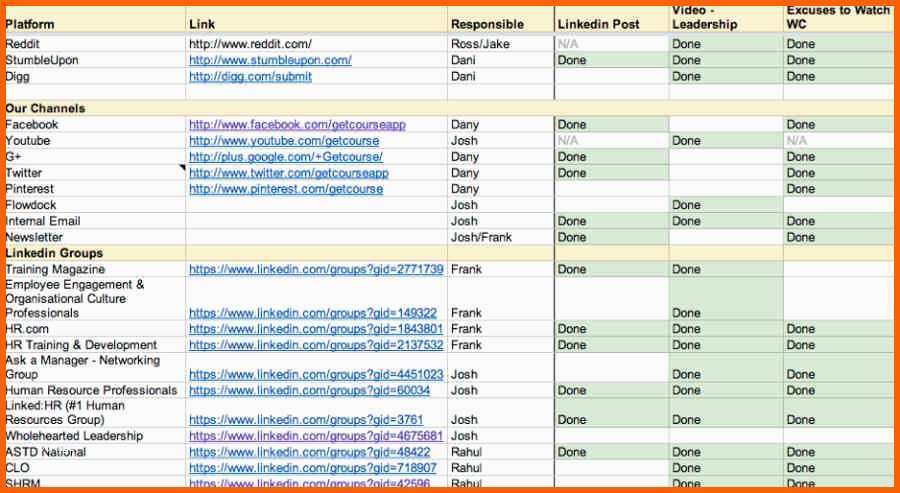Viewport: 900px width, 493px height.
Task: Open the stumbleupon.com link
Action: (270, 60)
